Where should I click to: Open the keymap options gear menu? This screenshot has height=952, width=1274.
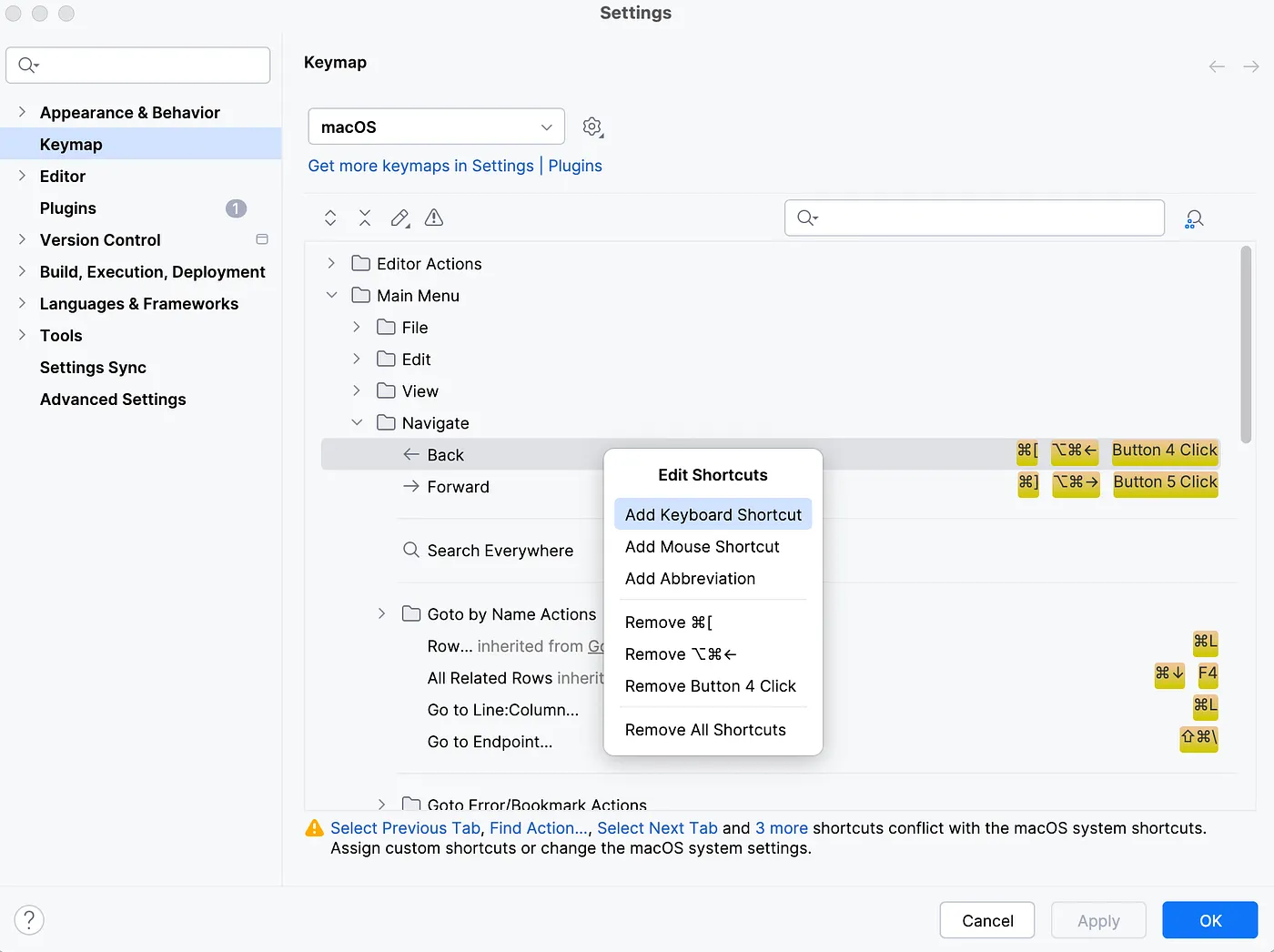tap(592, 127)
